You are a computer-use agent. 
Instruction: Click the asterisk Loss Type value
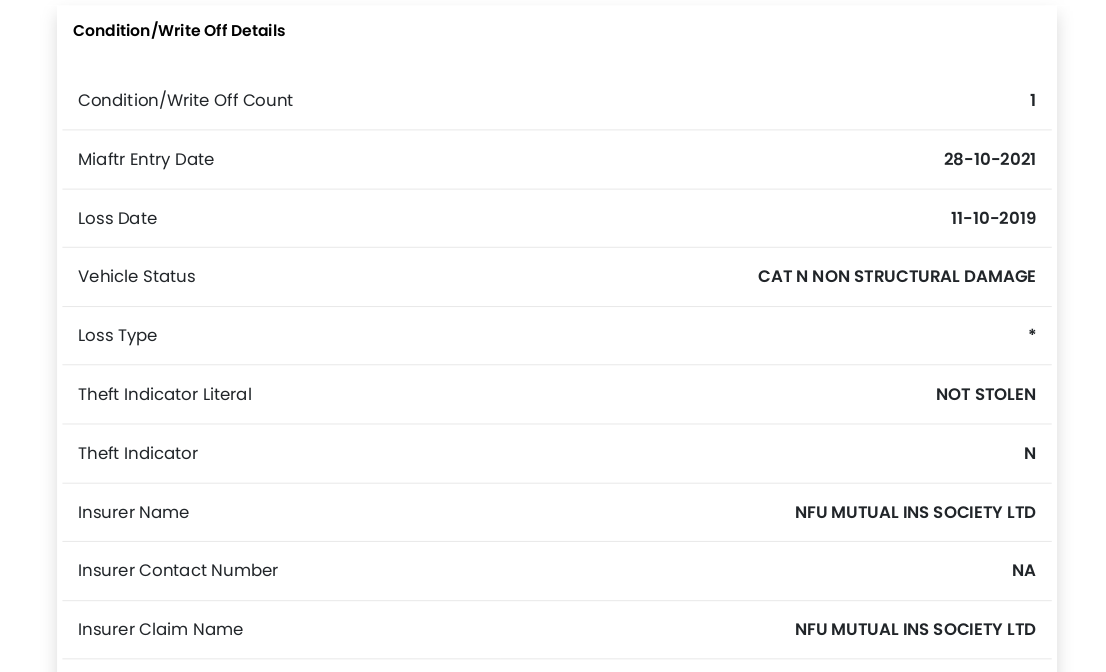pos(1032,333)
